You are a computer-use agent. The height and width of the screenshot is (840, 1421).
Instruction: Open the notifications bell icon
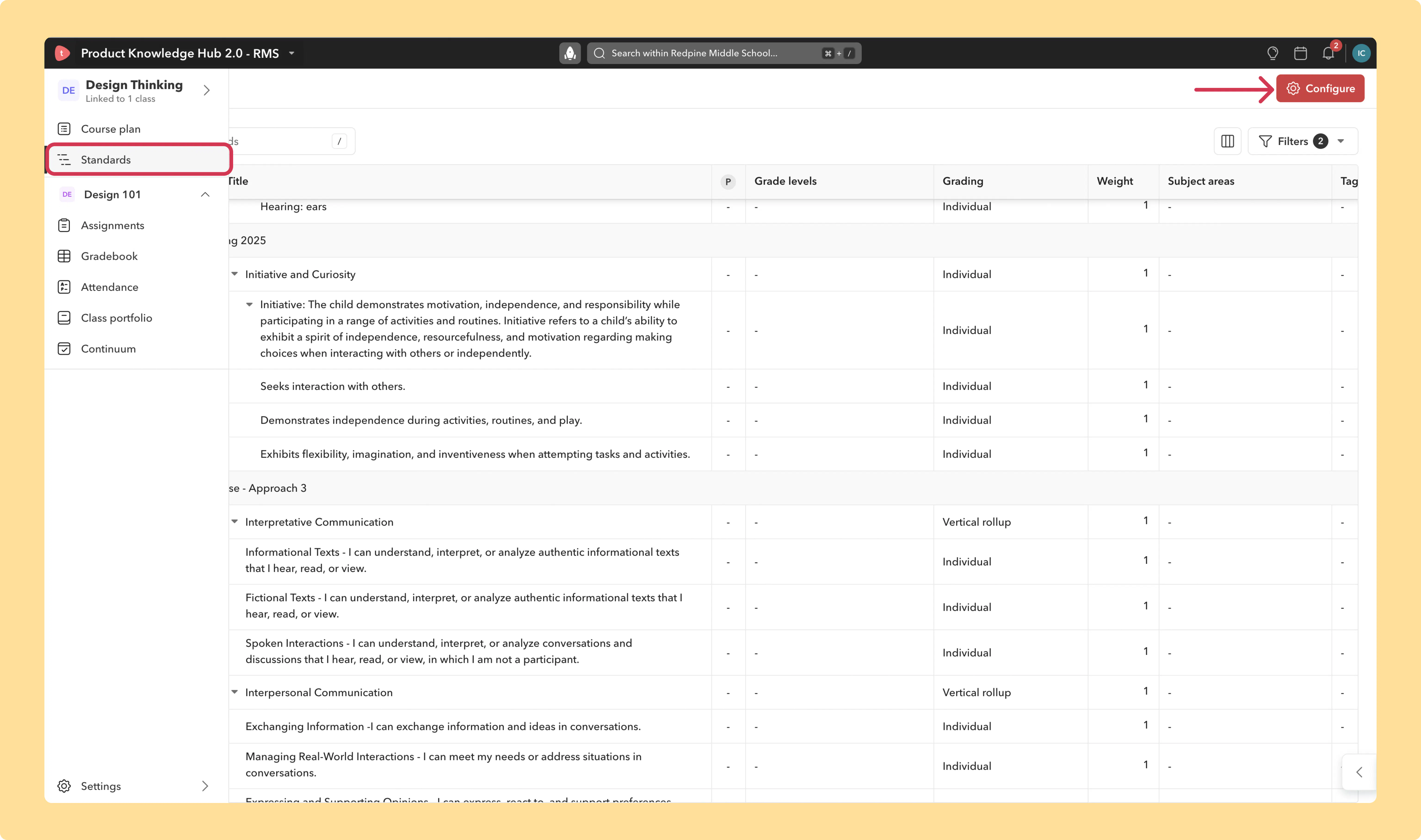(x=1328, y=53)
